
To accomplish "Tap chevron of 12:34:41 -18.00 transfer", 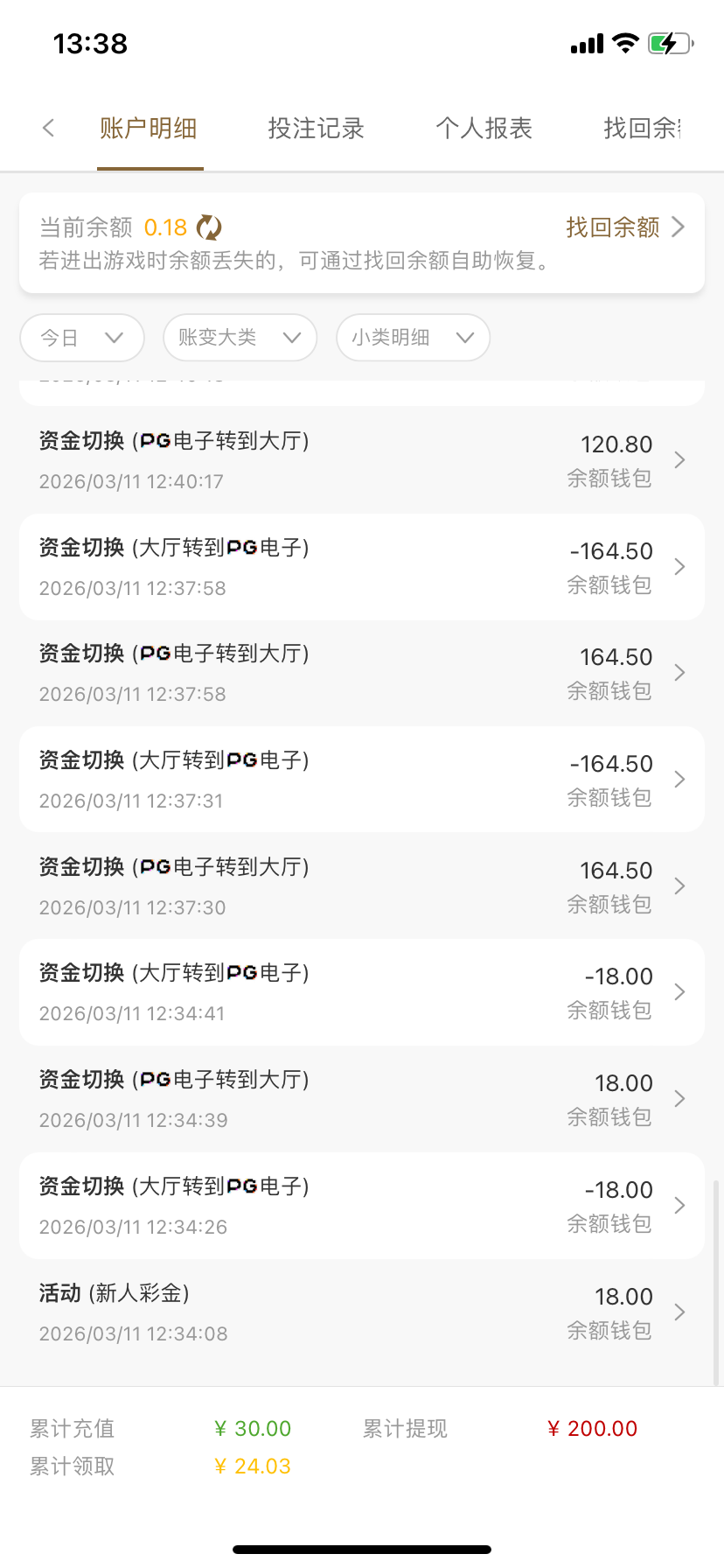I will (679, 992).
